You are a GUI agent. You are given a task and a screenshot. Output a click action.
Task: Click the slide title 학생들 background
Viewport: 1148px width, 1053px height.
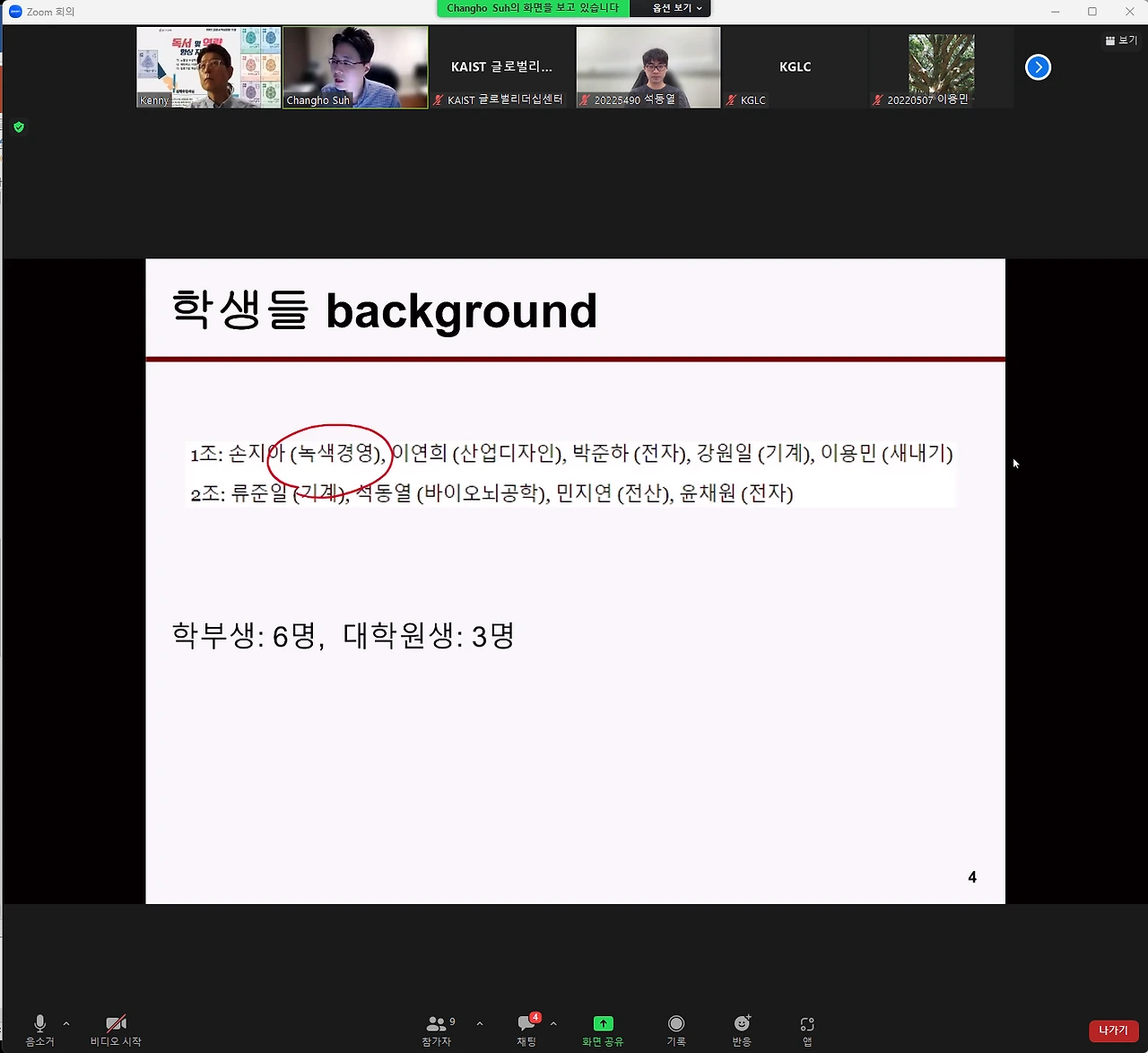384,310
